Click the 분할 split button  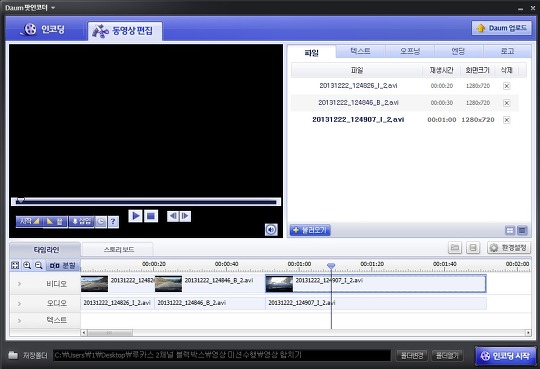click(x=63, y=265)
